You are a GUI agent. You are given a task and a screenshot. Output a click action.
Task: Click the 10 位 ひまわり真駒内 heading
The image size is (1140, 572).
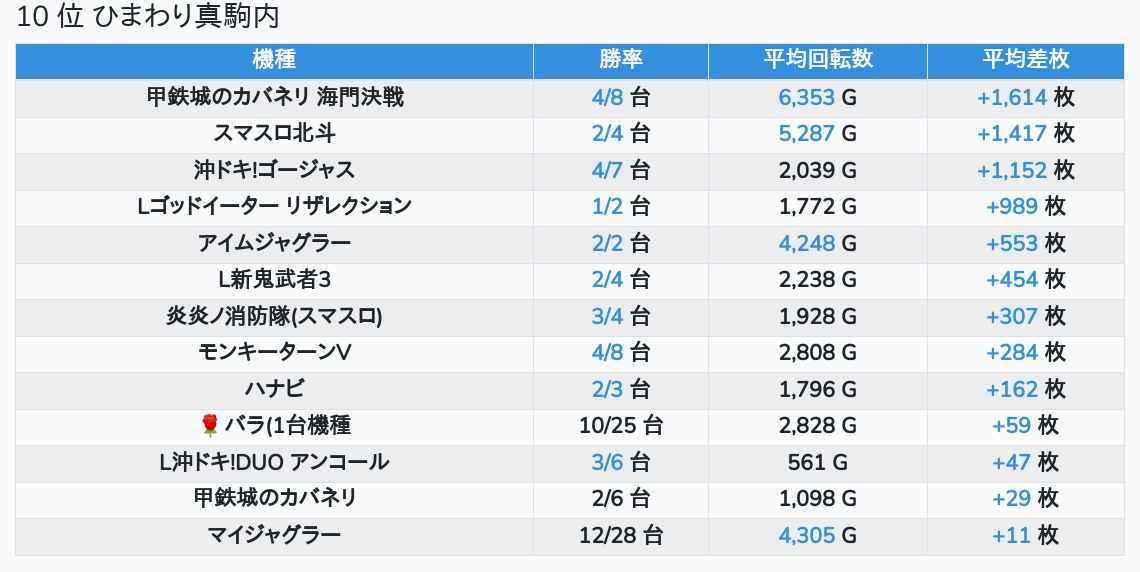pos(148,17)
